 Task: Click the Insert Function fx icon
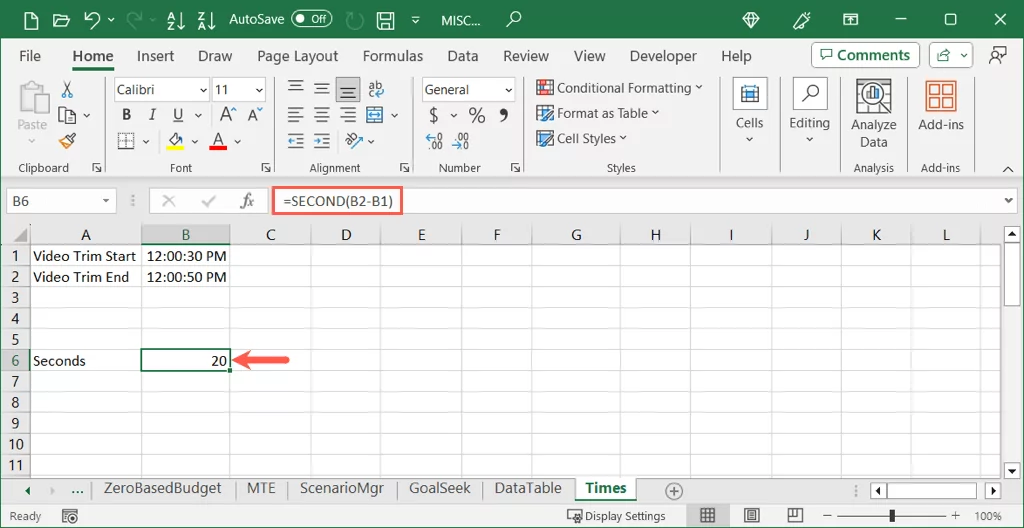(x=247, y=201)
